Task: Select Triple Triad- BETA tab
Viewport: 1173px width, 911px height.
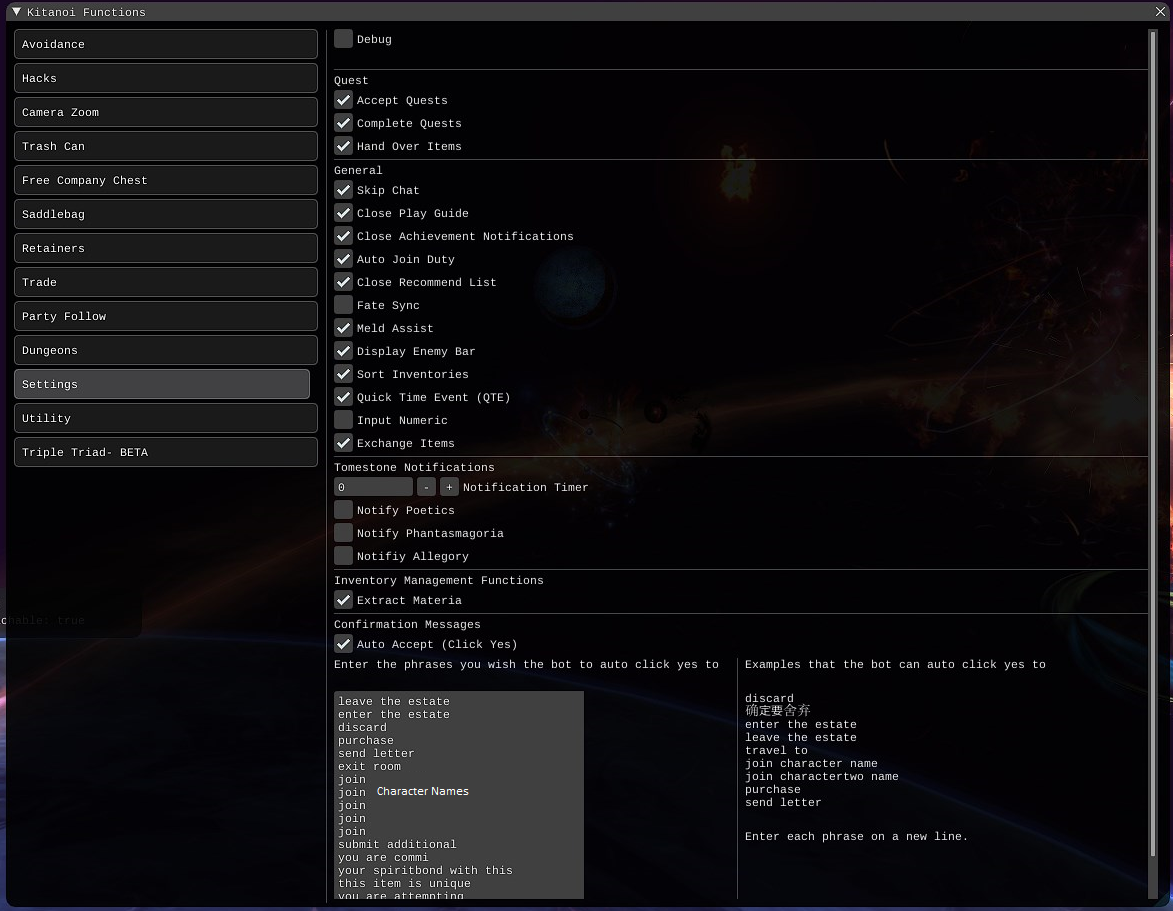Action: tap(165, 452)
